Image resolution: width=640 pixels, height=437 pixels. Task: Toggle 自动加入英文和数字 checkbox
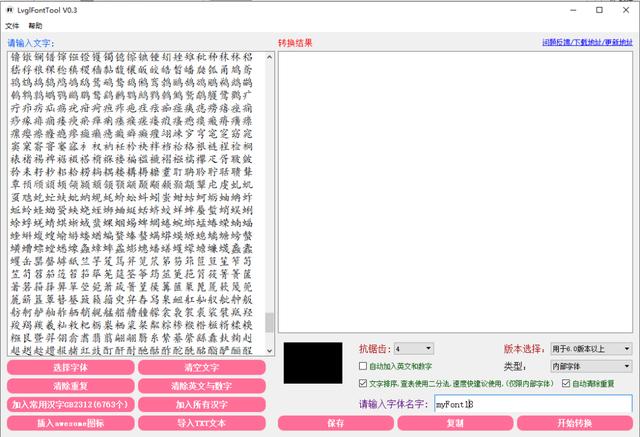(x=363, y=366)
